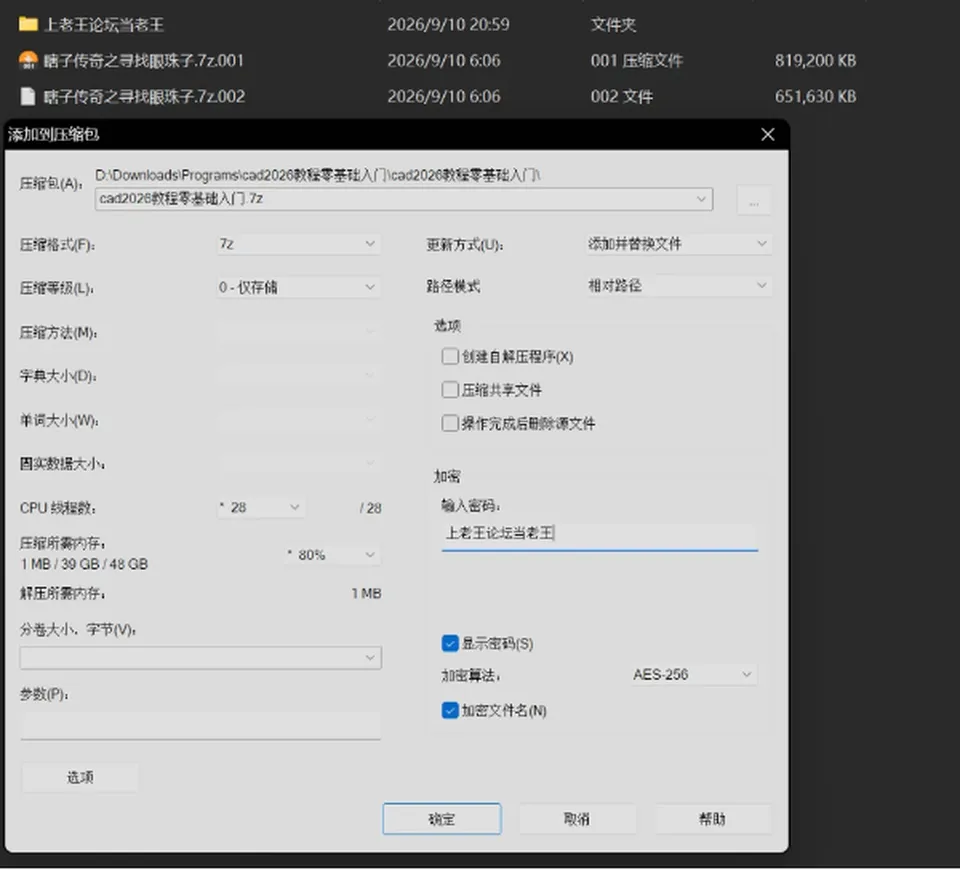Click the archive icon of 瞎子传奇之寻找眼珠子.7z.001
960x870 pixels.
point(28,60)
